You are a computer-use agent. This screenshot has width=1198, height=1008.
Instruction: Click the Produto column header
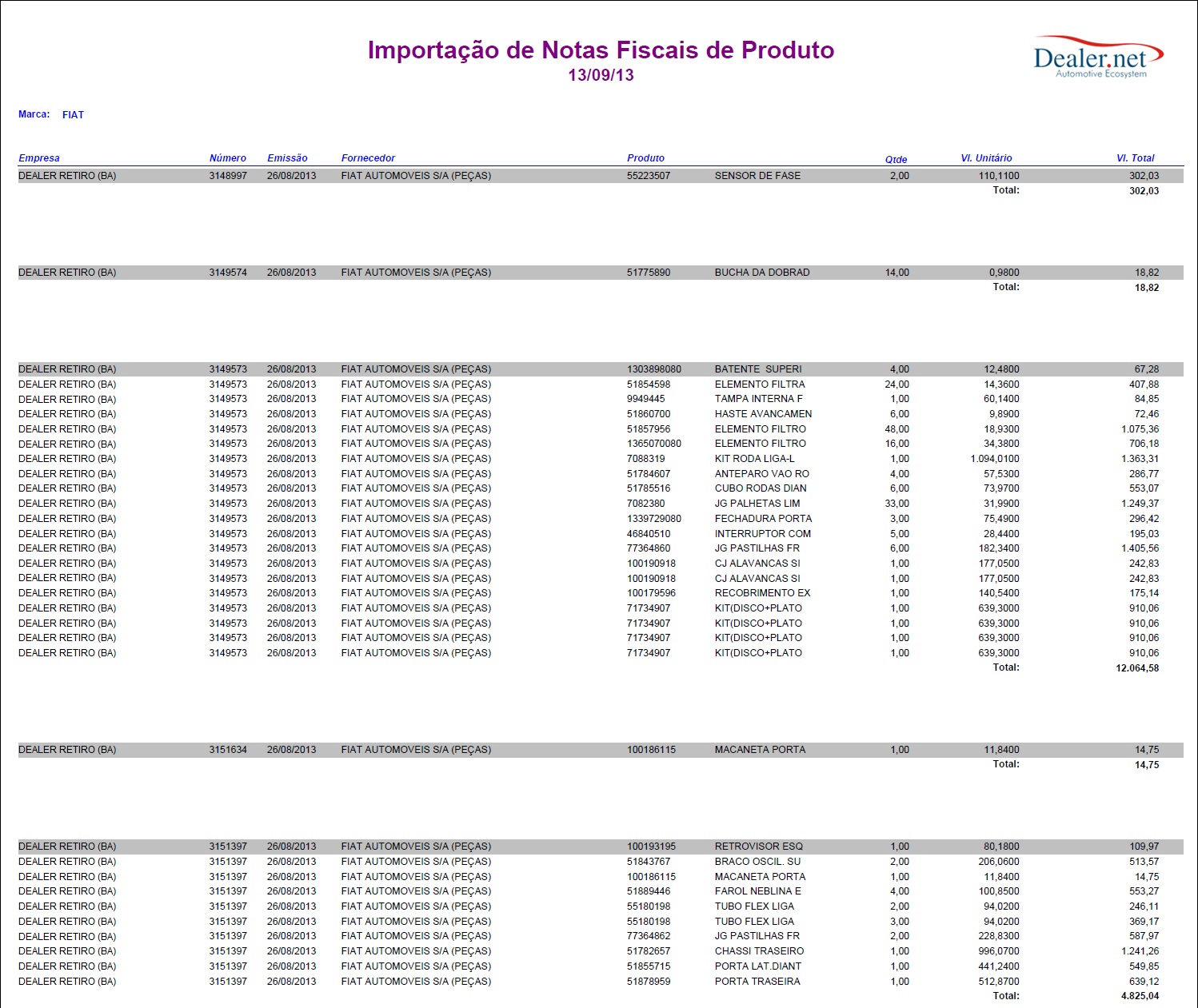645,158
